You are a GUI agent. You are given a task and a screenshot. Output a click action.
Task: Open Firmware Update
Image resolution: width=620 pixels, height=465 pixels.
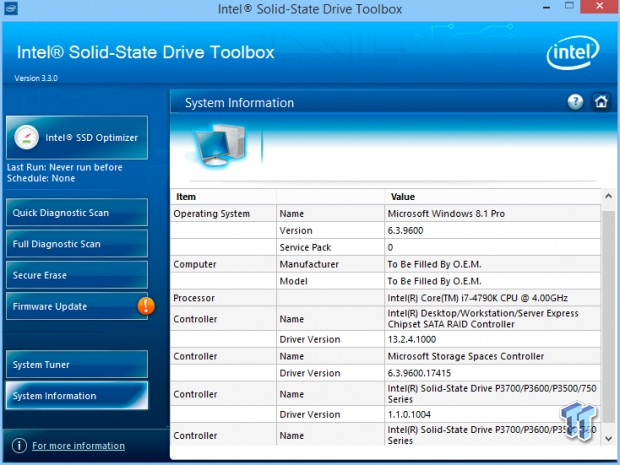(77, 306)
